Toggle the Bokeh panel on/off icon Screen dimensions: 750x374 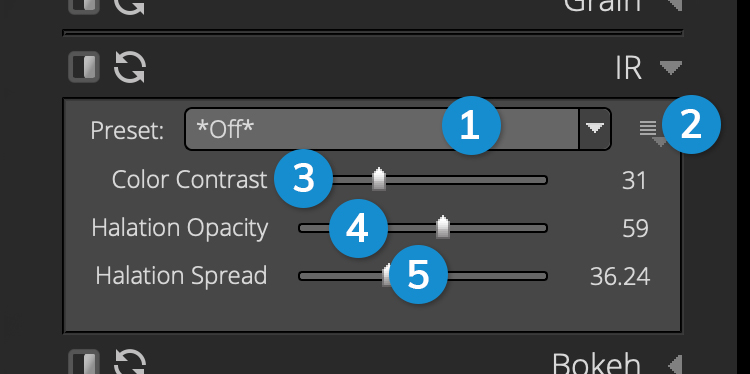click(84, 362)
